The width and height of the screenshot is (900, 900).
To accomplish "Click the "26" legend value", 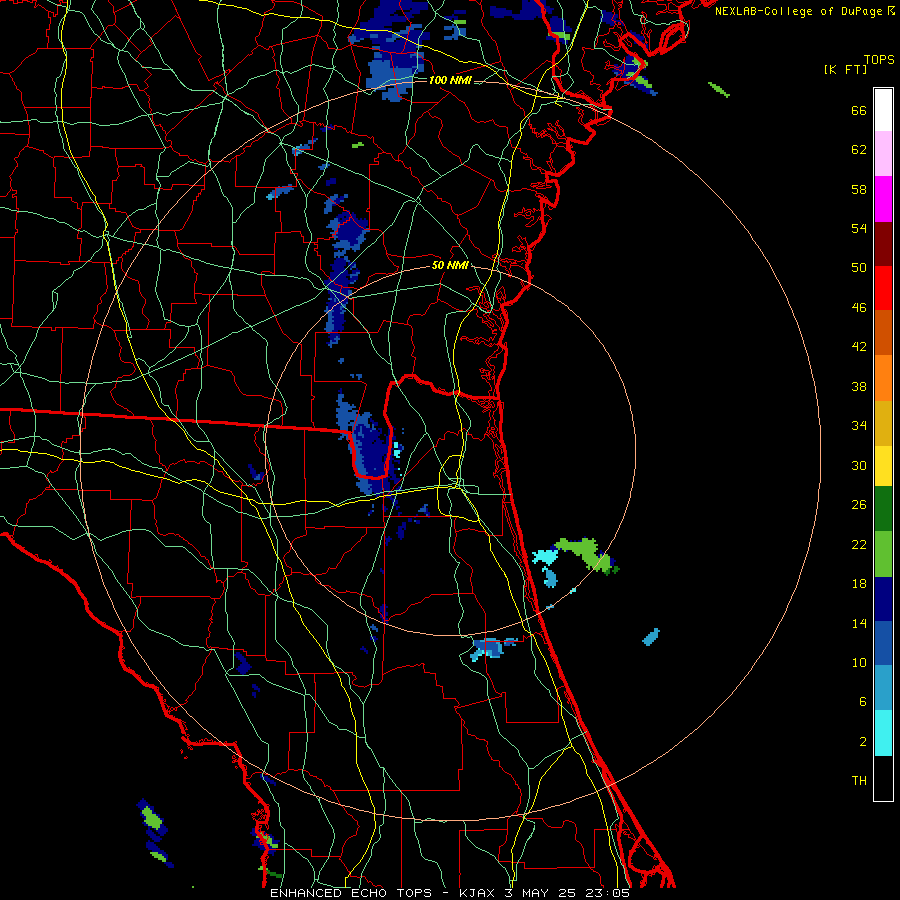I will (x=859, y=505).
